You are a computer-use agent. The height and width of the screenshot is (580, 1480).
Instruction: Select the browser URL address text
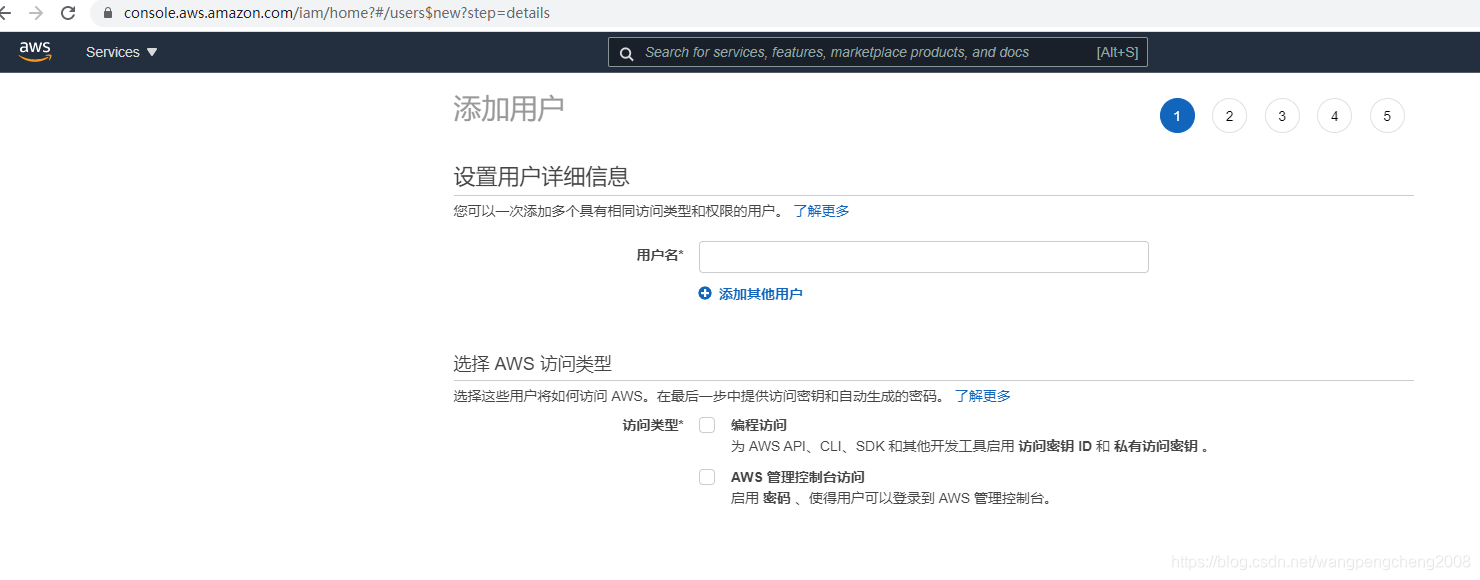pyautogui.click(x=337, y=13)
